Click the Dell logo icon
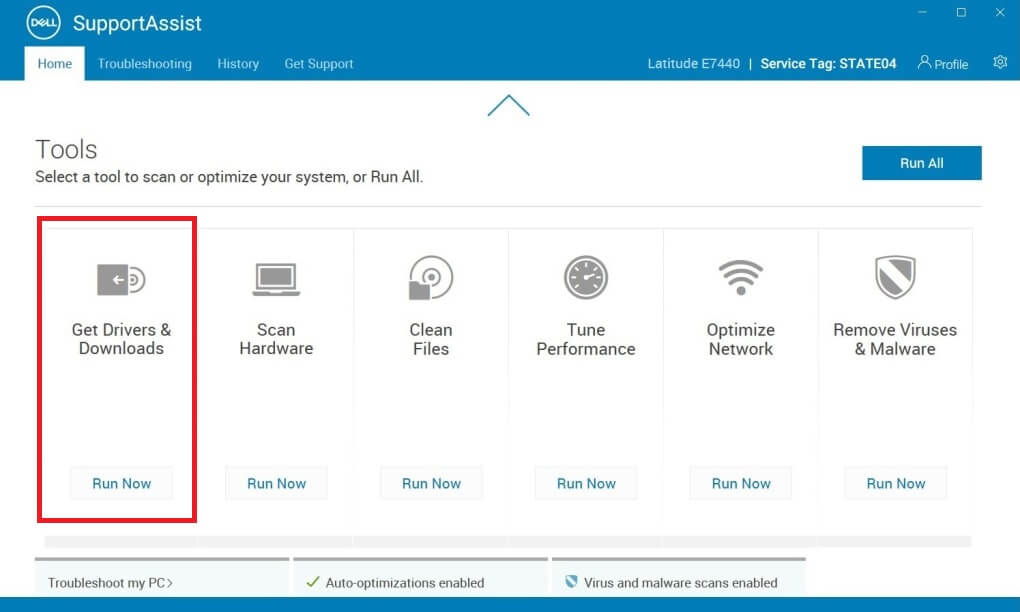Viewport: 1020px width, 612px height. pyautogui.click(x=44, y=23)
